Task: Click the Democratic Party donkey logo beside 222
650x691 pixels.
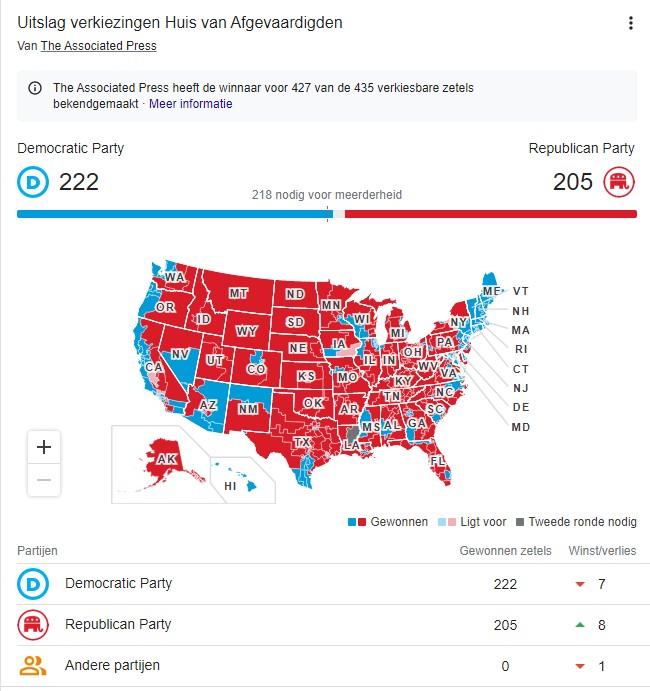Action: point(34,182)
